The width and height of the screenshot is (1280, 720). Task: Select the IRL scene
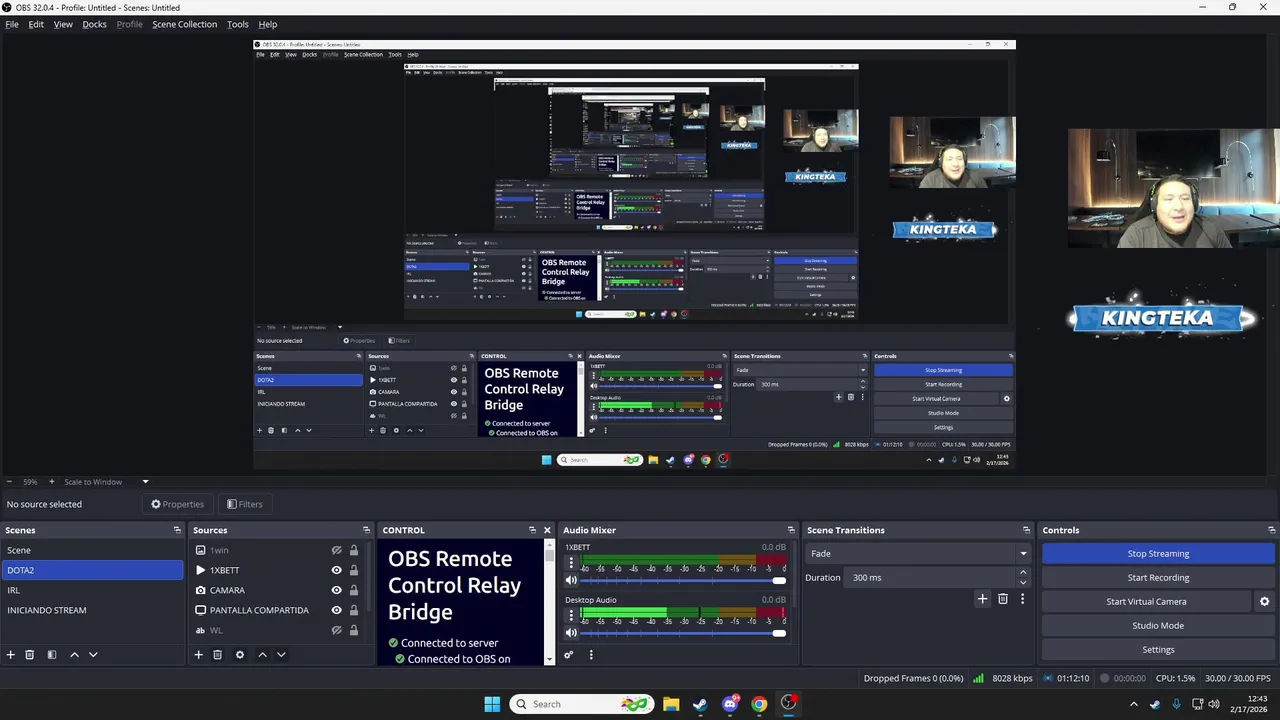tap(92, 590)
